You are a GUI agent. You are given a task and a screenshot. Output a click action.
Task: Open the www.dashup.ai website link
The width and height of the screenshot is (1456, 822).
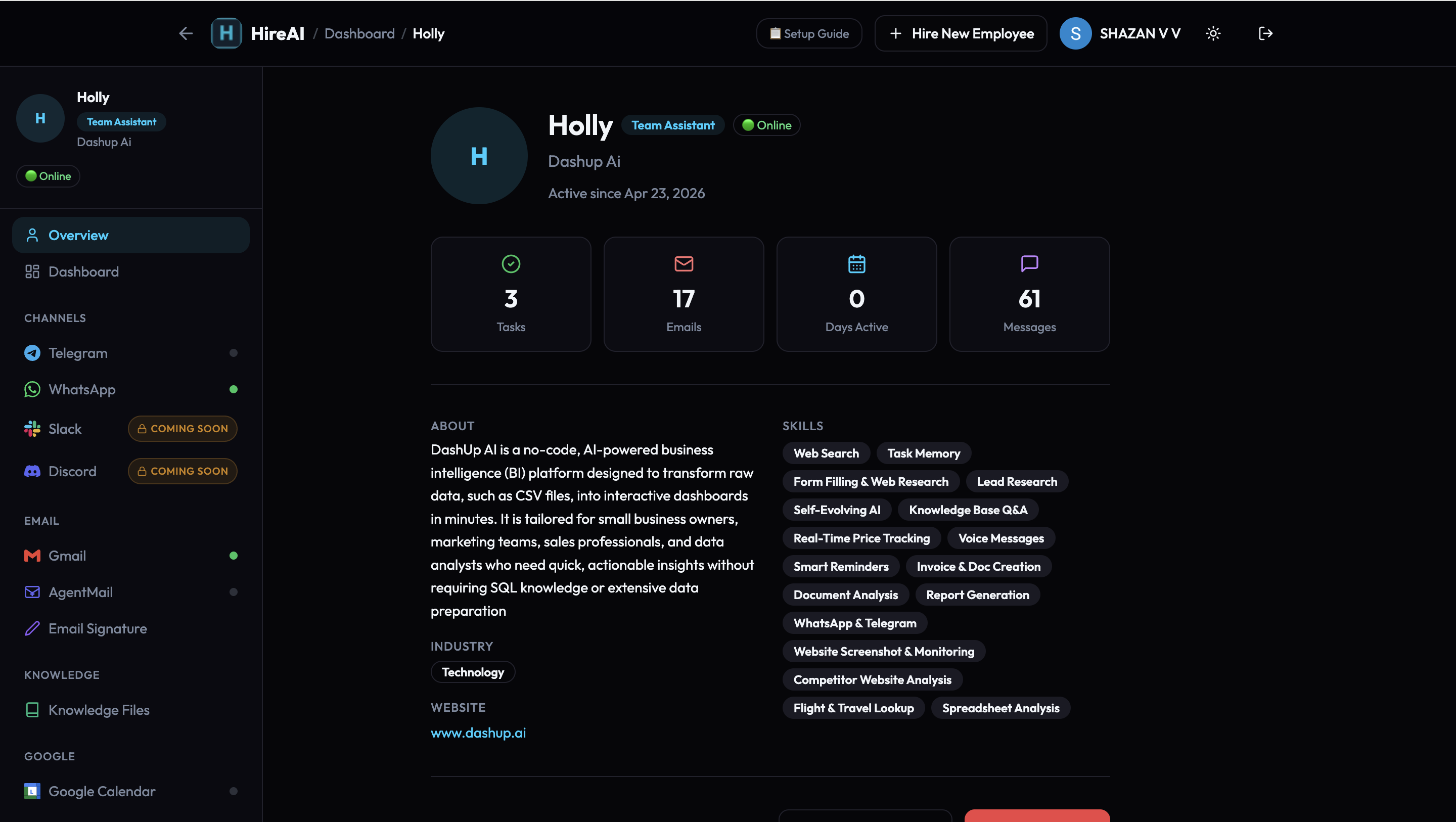(478, 733)
